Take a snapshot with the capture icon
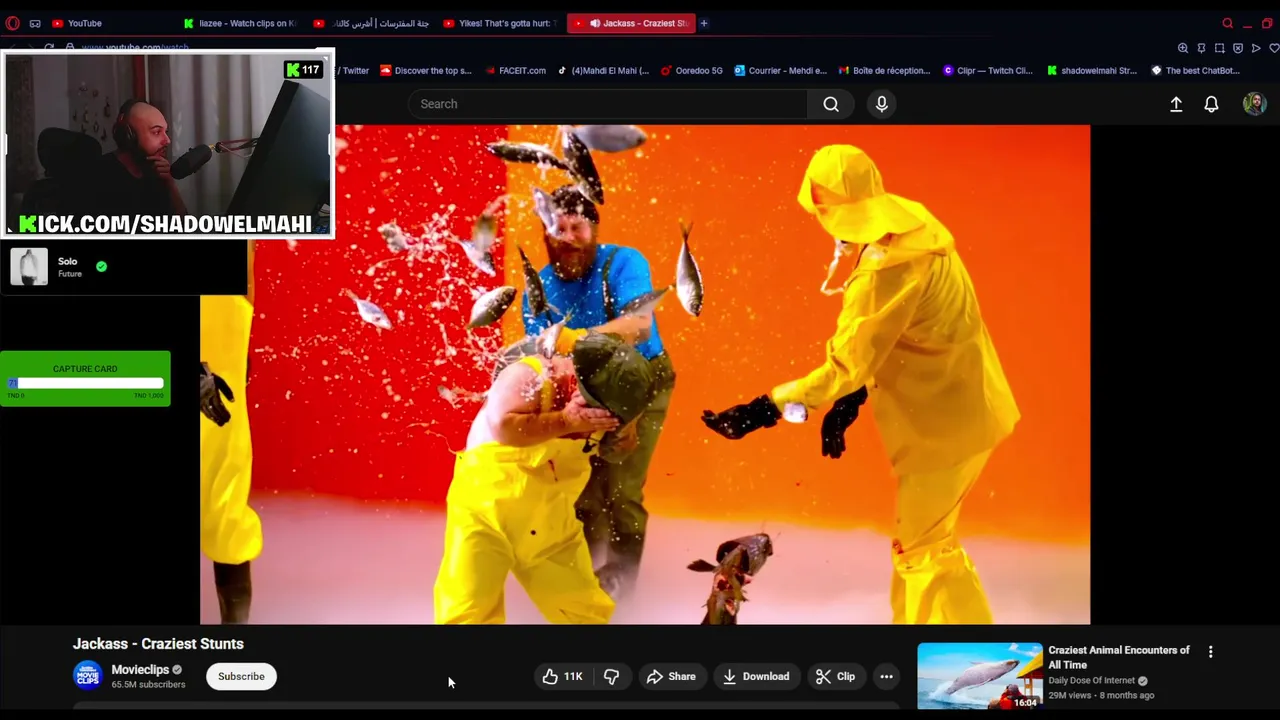 coord(1220,48)
